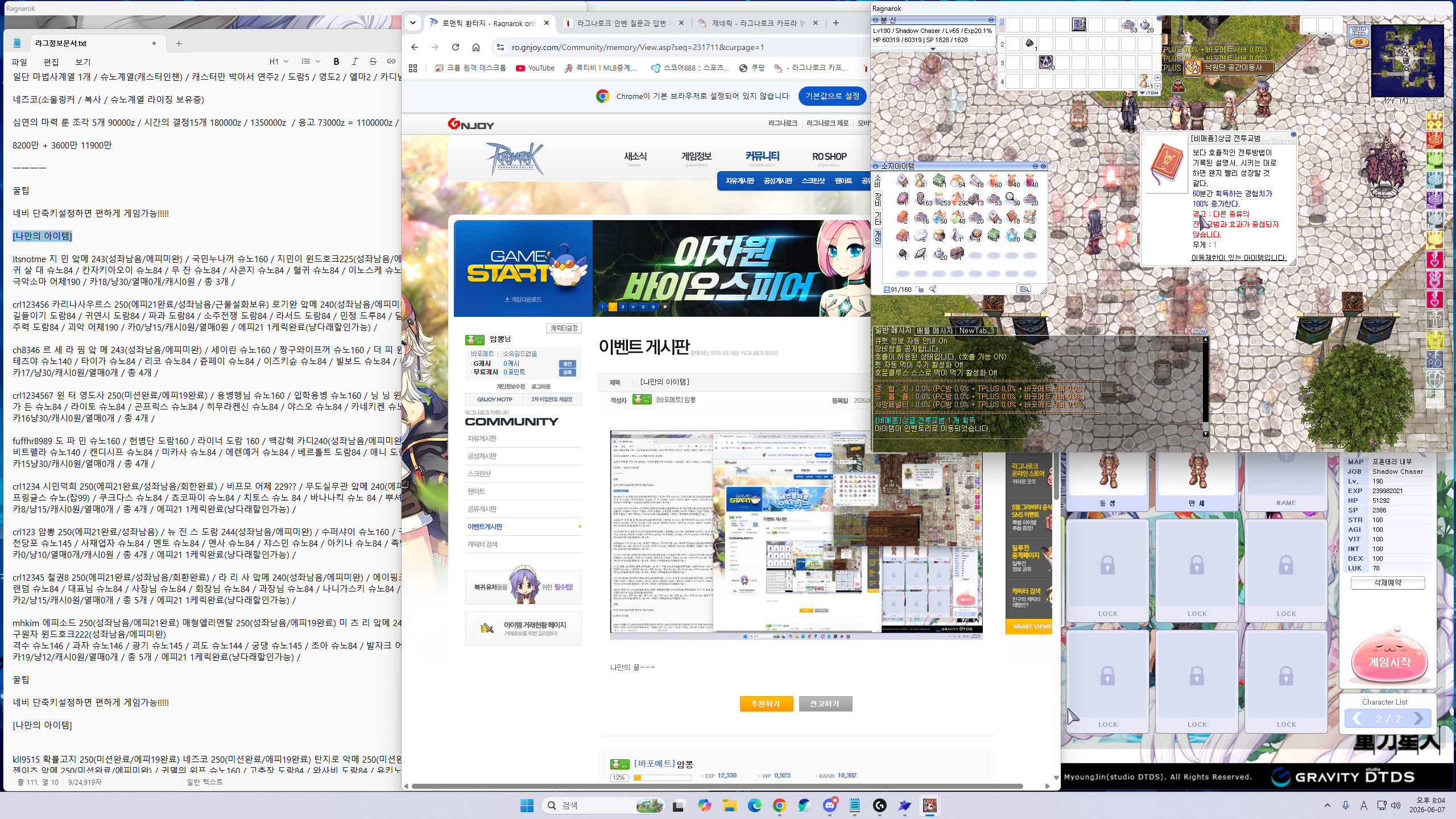
Task: Click the hotkey bar up arrow
Action: coord(1157,77)
